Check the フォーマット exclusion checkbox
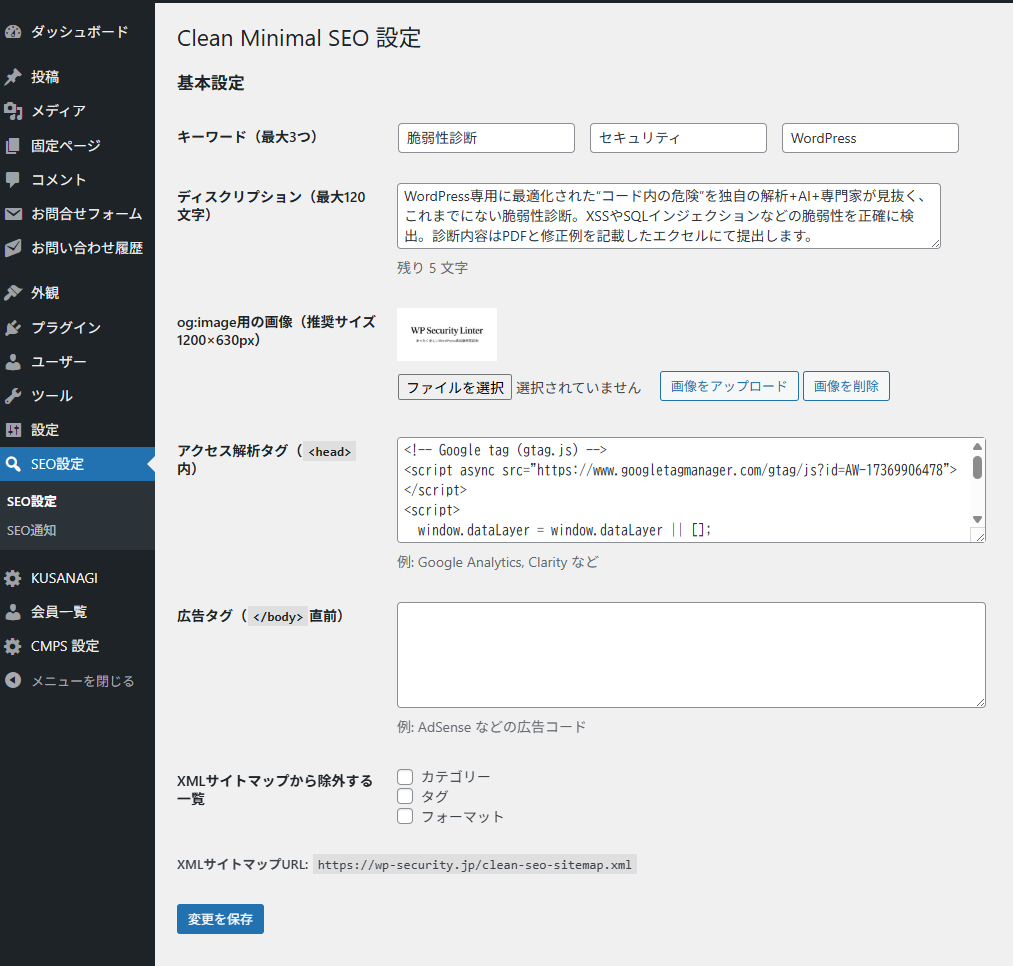Viewport: 1013px width, 966px height. pyautogui.click(x=405, y=816)
